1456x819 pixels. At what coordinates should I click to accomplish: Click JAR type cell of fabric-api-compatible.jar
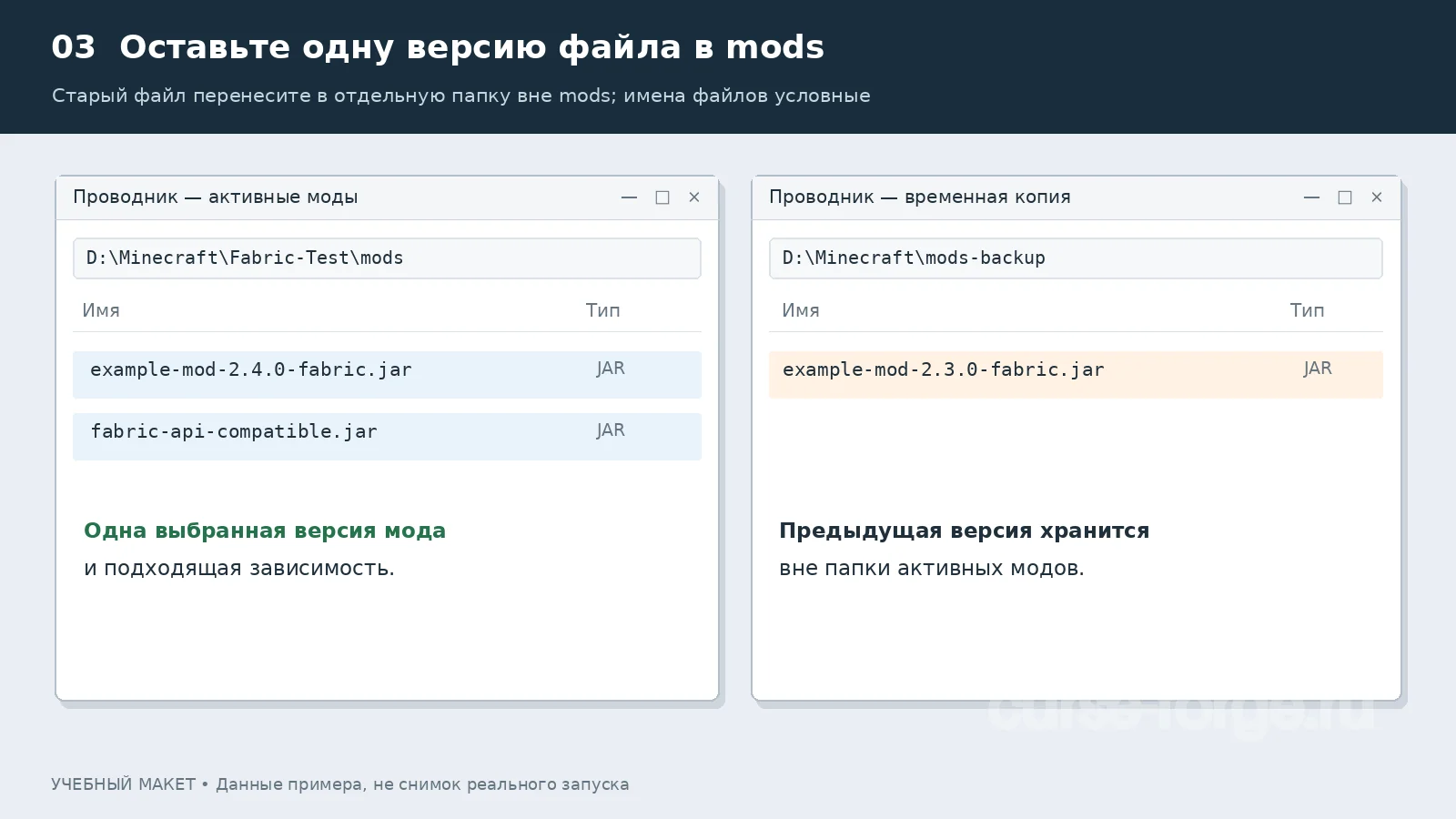coord(611,430)
